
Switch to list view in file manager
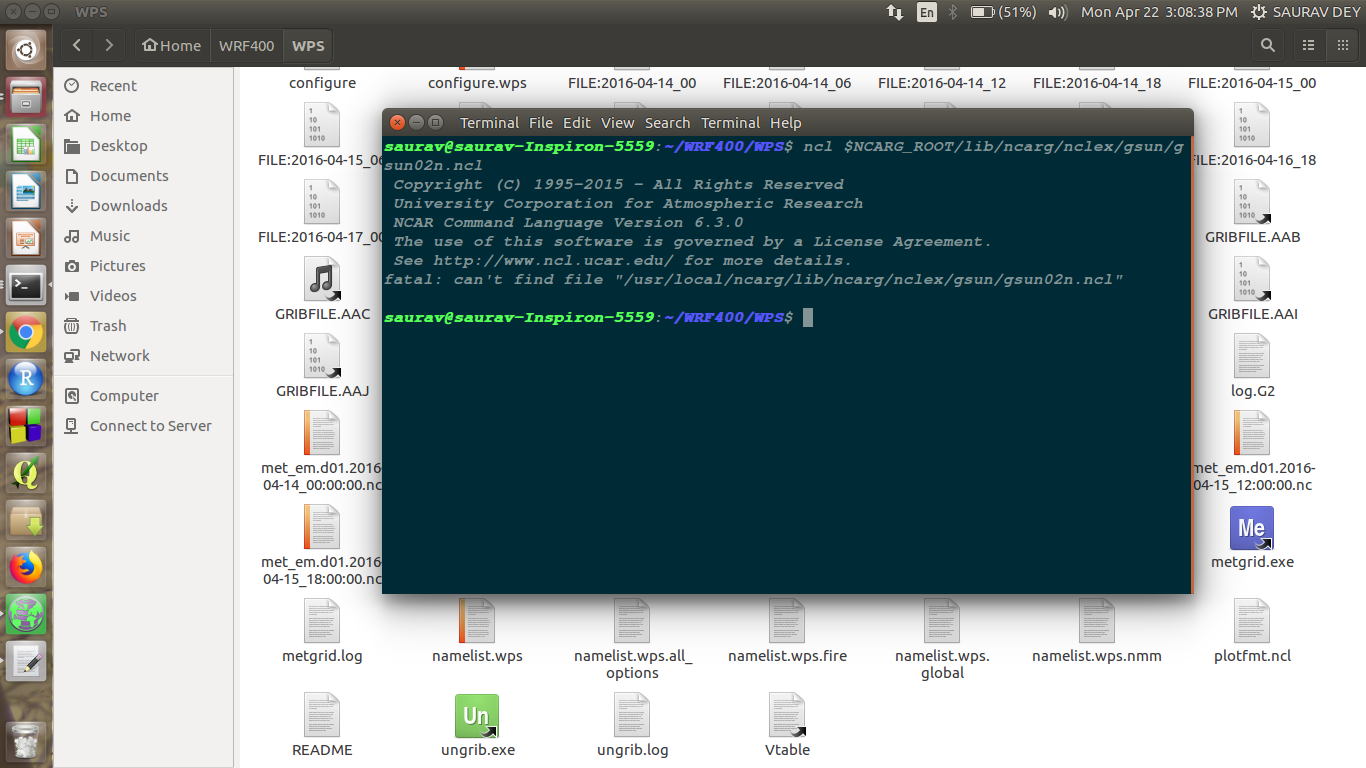(x=1308, y=45)
